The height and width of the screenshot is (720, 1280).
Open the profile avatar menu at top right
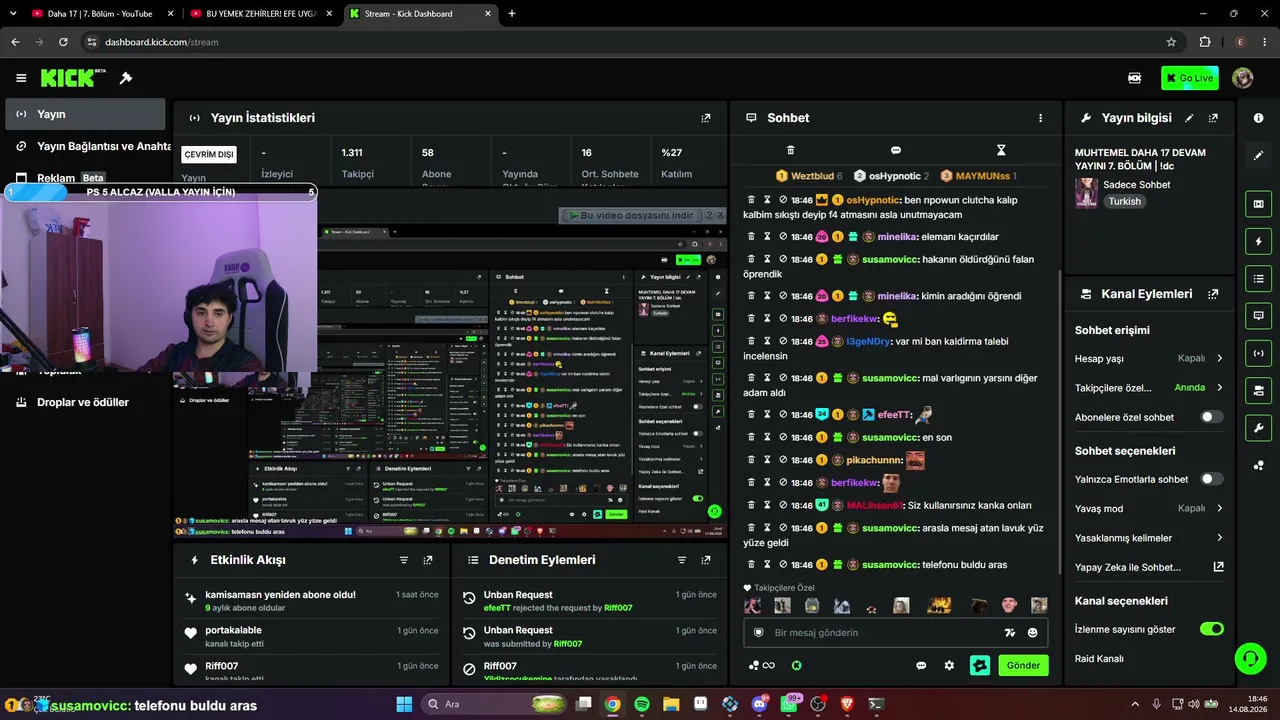coord(1243,78)
